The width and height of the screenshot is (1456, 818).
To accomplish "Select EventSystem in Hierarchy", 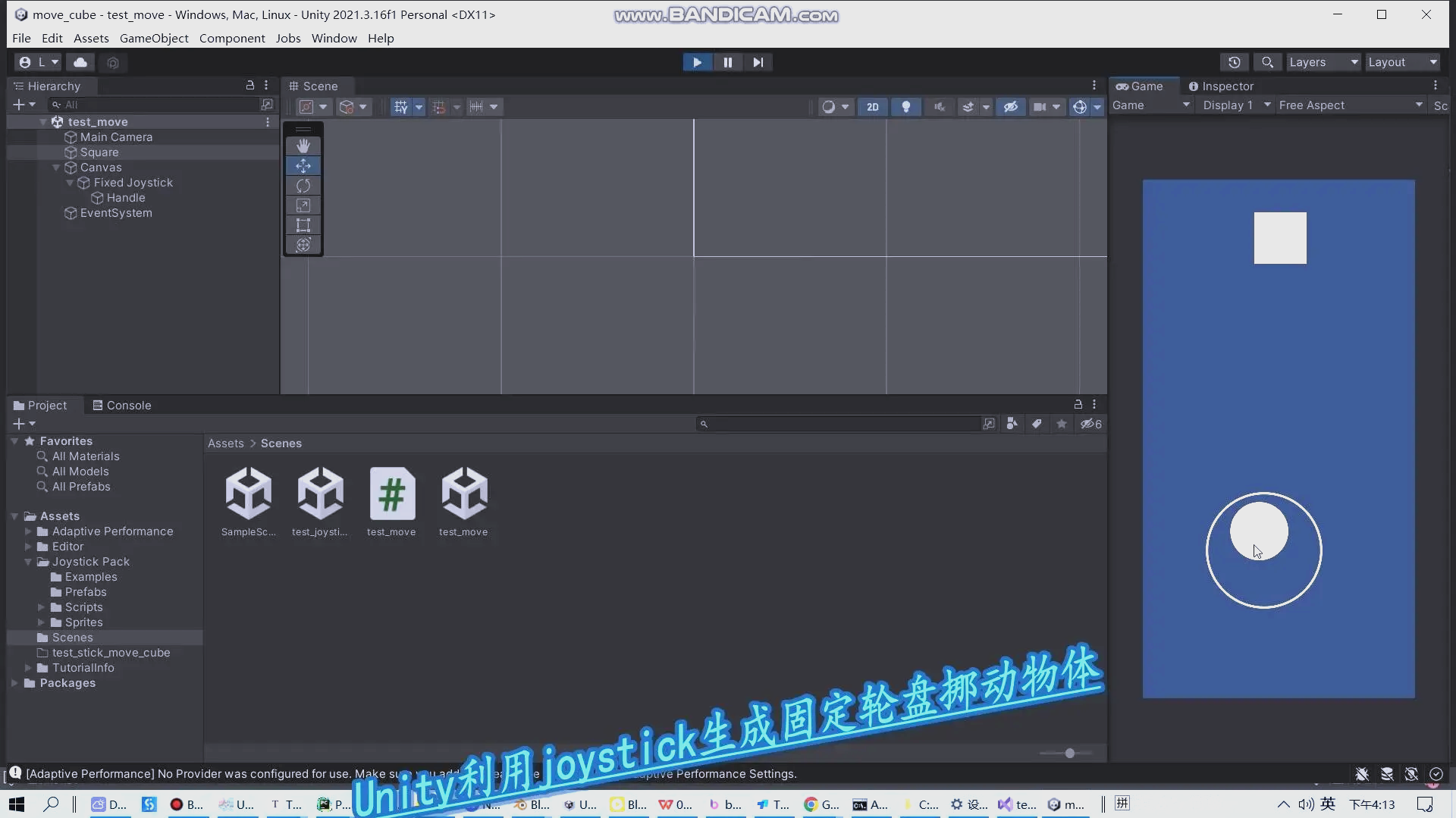I will (x=116, y=213).
